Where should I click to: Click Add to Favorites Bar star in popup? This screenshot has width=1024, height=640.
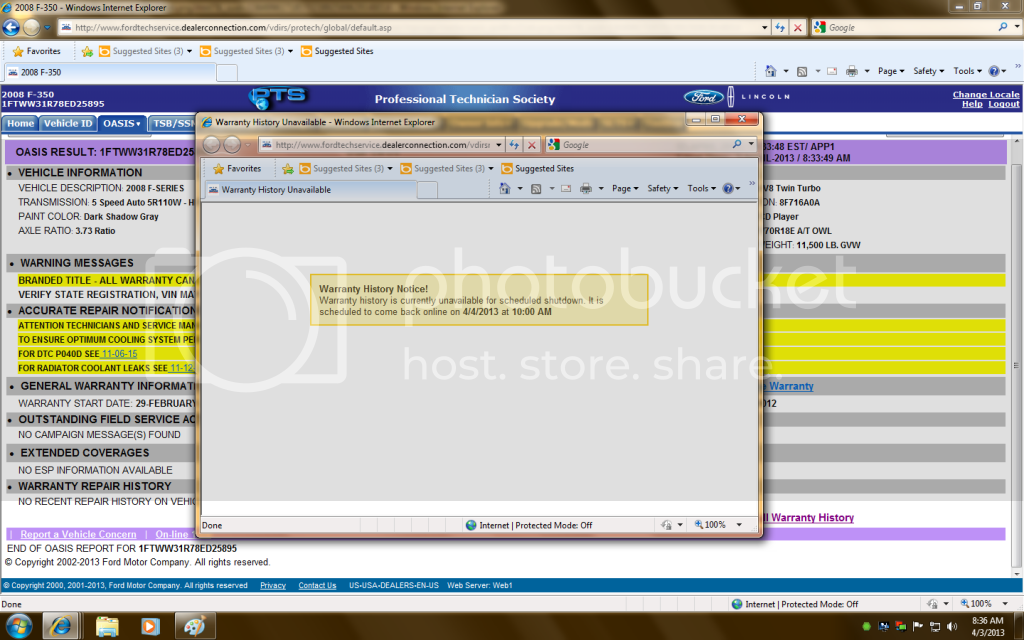288,168
